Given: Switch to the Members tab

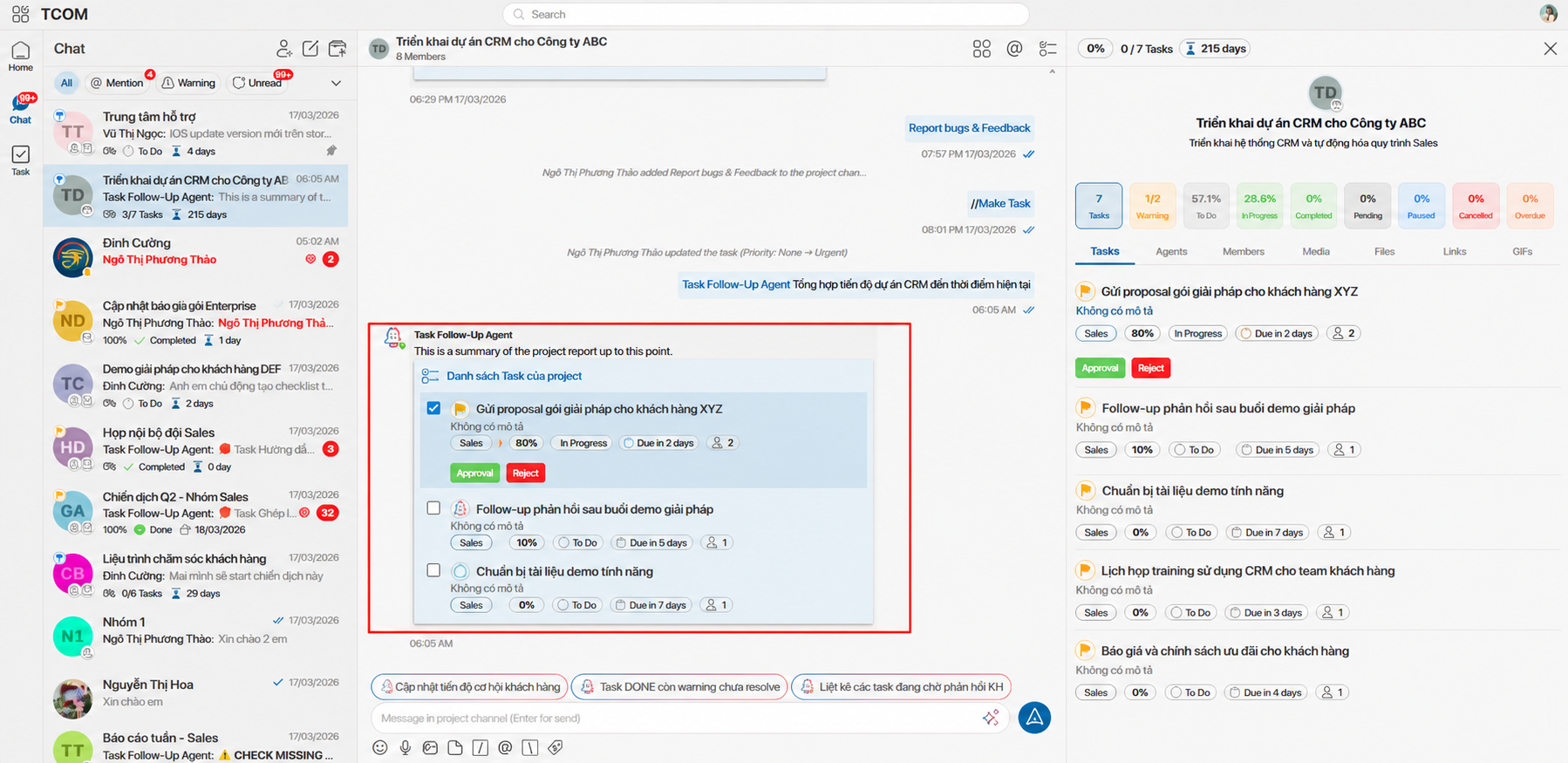Looking at the screenshot, I should point(1244,251).
